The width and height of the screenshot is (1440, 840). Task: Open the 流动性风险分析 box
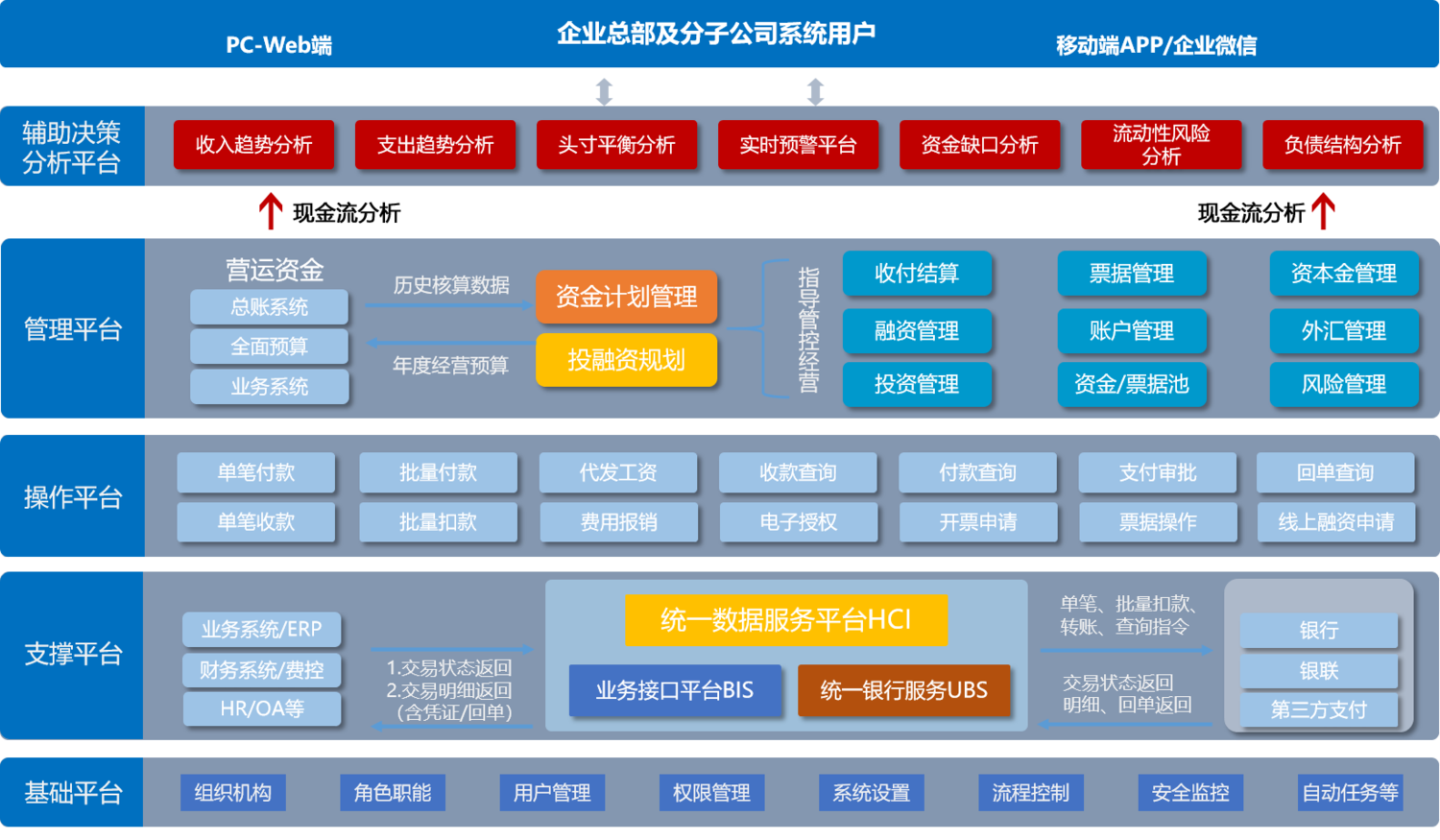tap(1161, 145)
